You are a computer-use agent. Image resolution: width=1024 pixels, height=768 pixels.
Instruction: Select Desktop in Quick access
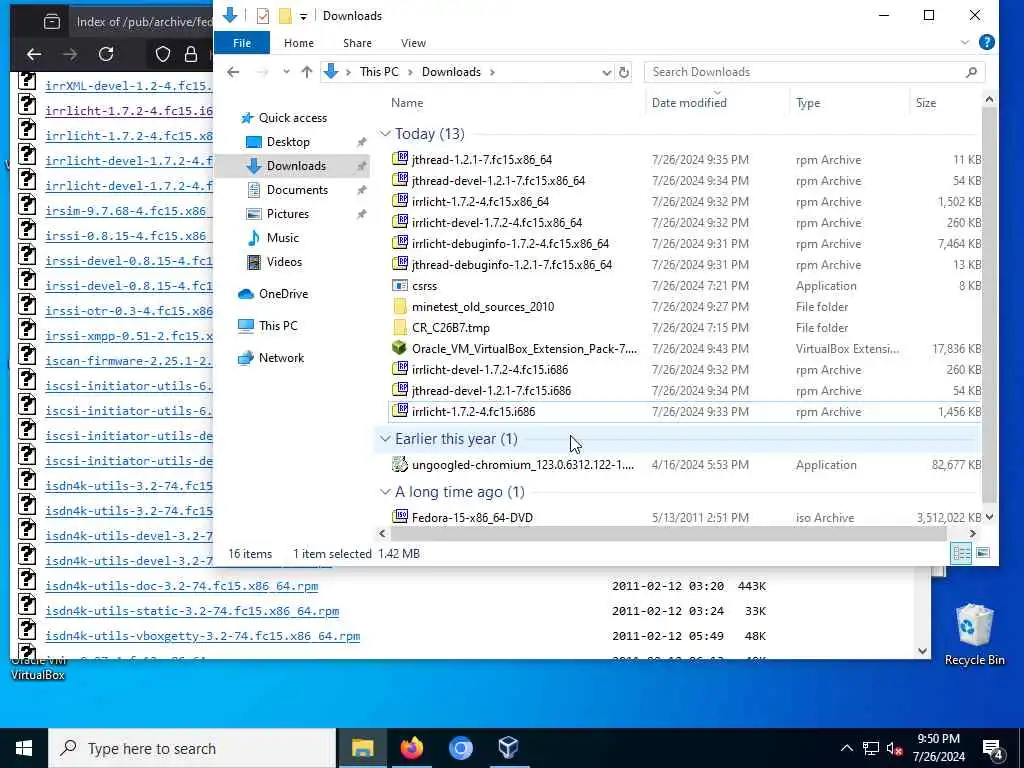[288, 142]
